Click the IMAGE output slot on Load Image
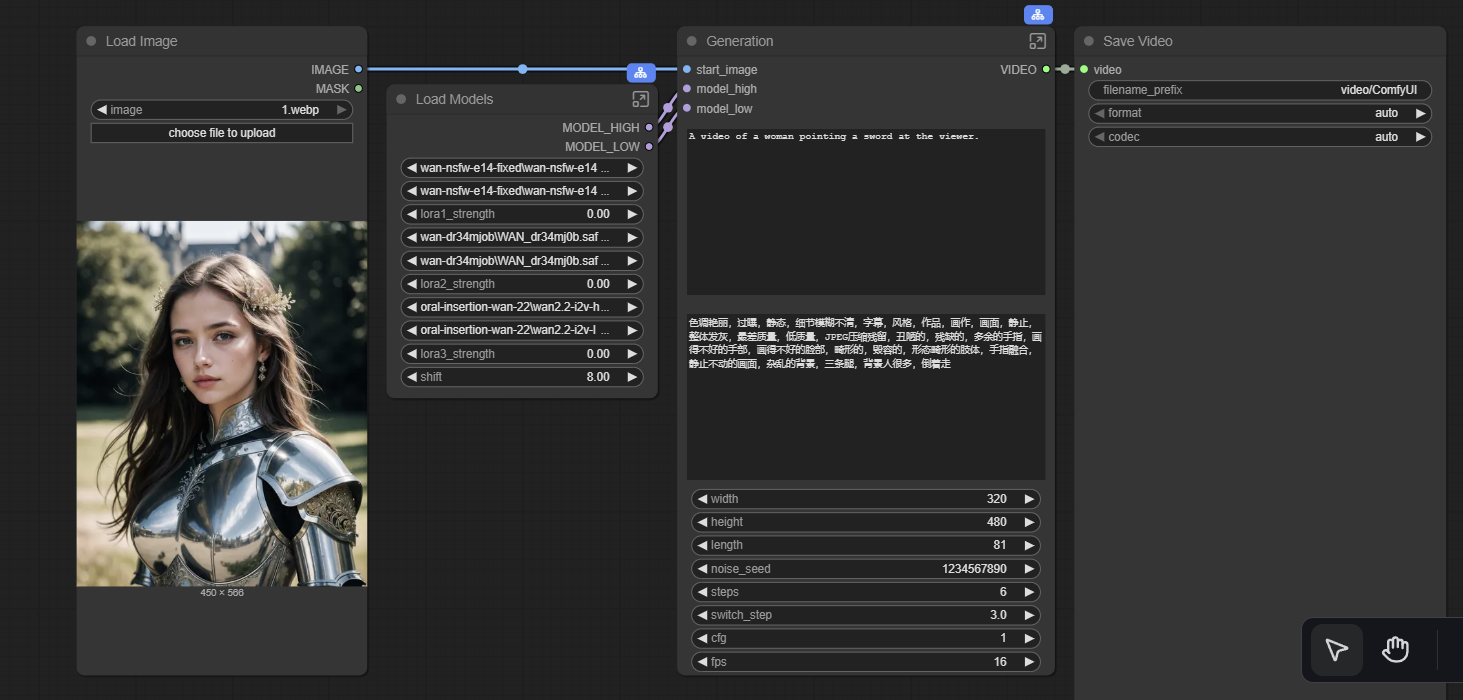Image resolution: width=1463 pixels, height=700 pixels. pyautogui.click(x=359, y=69)
